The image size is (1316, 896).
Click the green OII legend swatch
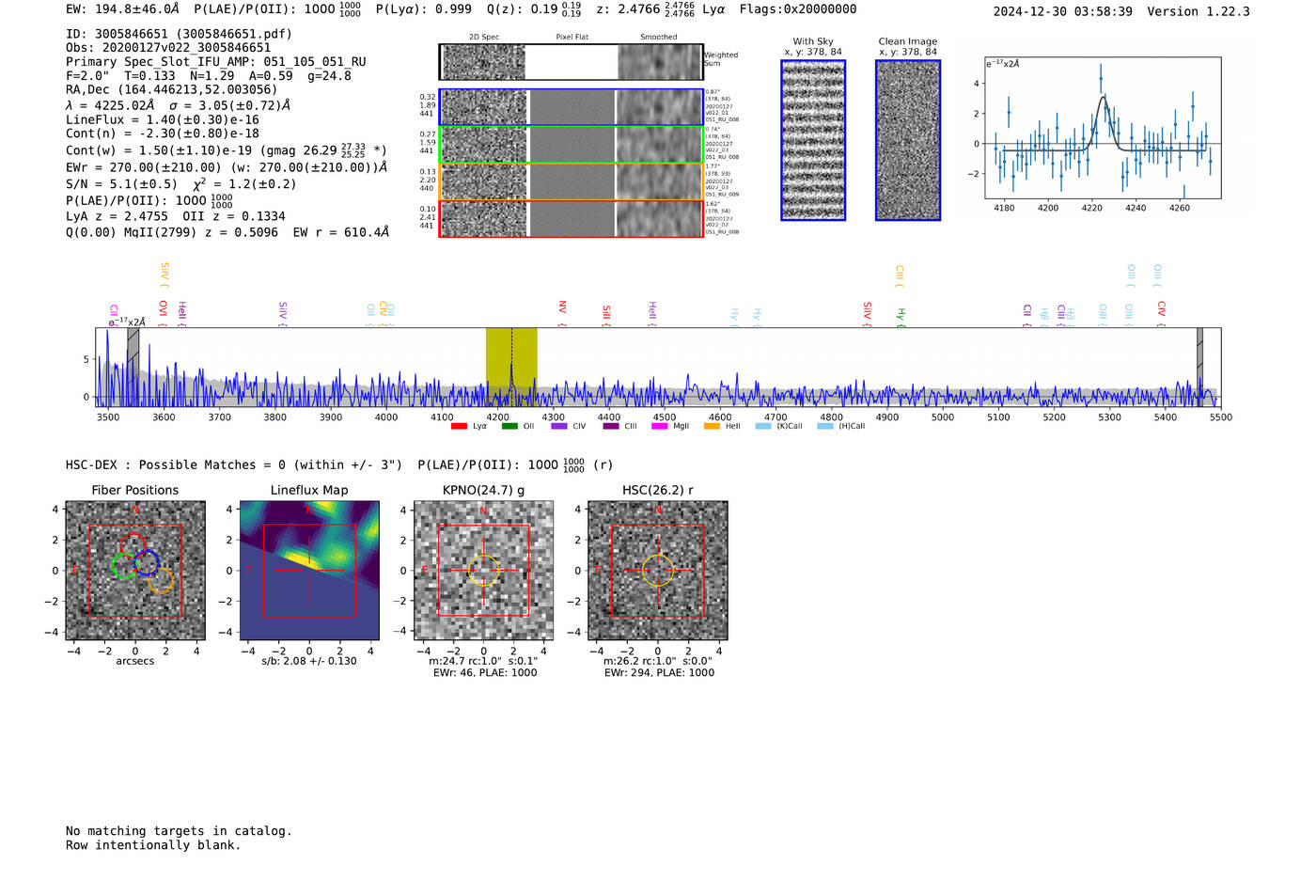(x=509, y=427)
